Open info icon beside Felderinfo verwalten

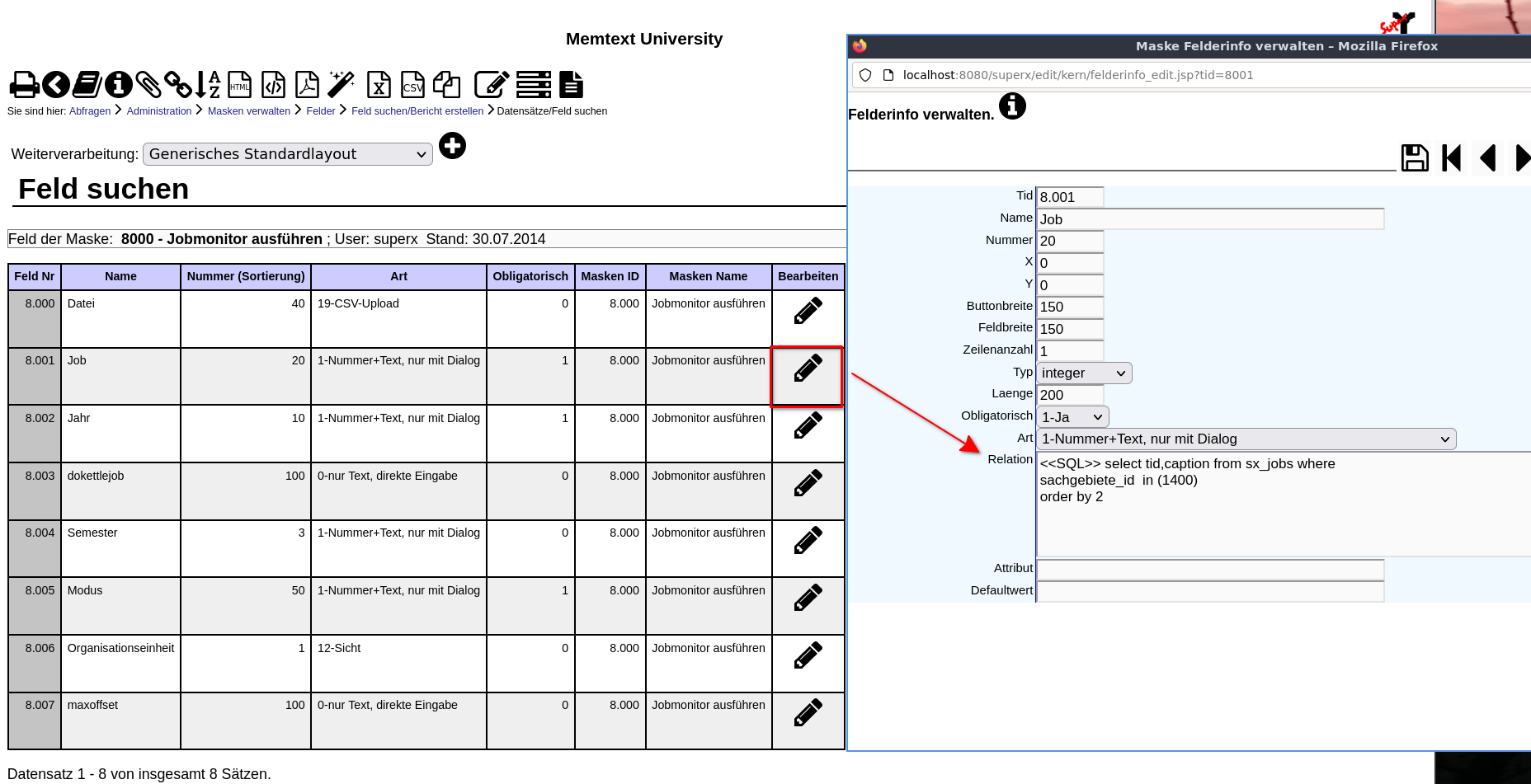[x=1012, y=106]
